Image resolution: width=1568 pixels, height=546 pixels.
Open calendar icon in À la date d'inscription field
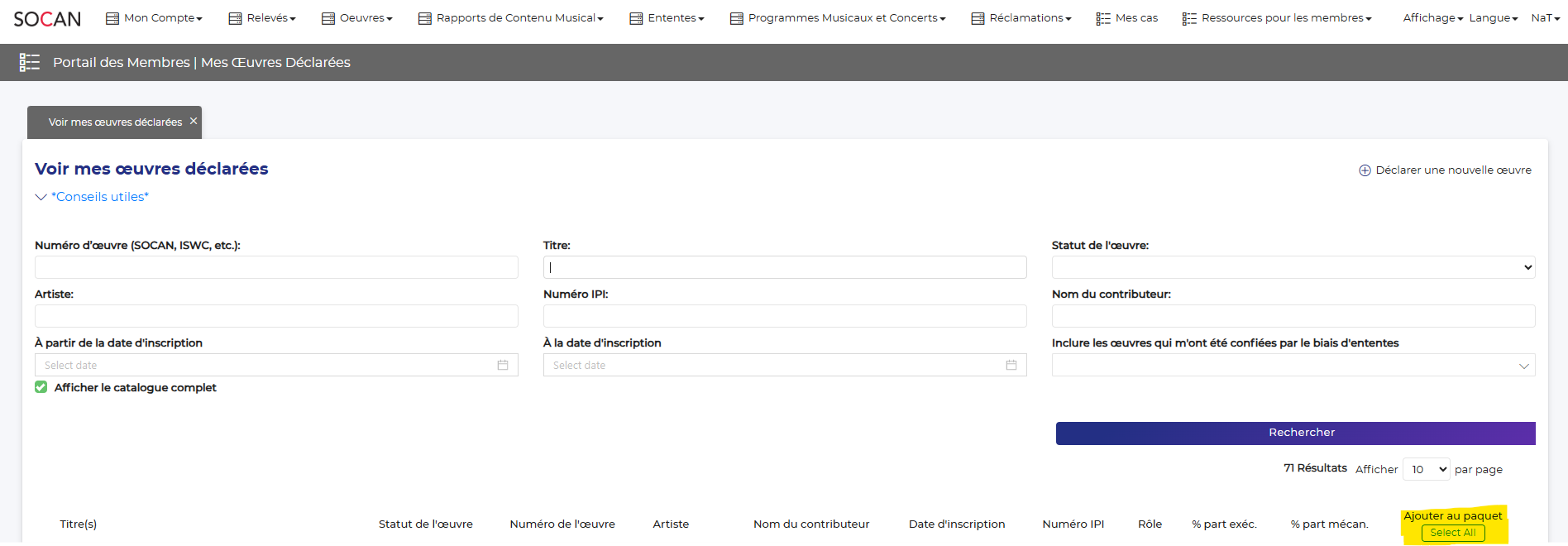click(1011, 365)
